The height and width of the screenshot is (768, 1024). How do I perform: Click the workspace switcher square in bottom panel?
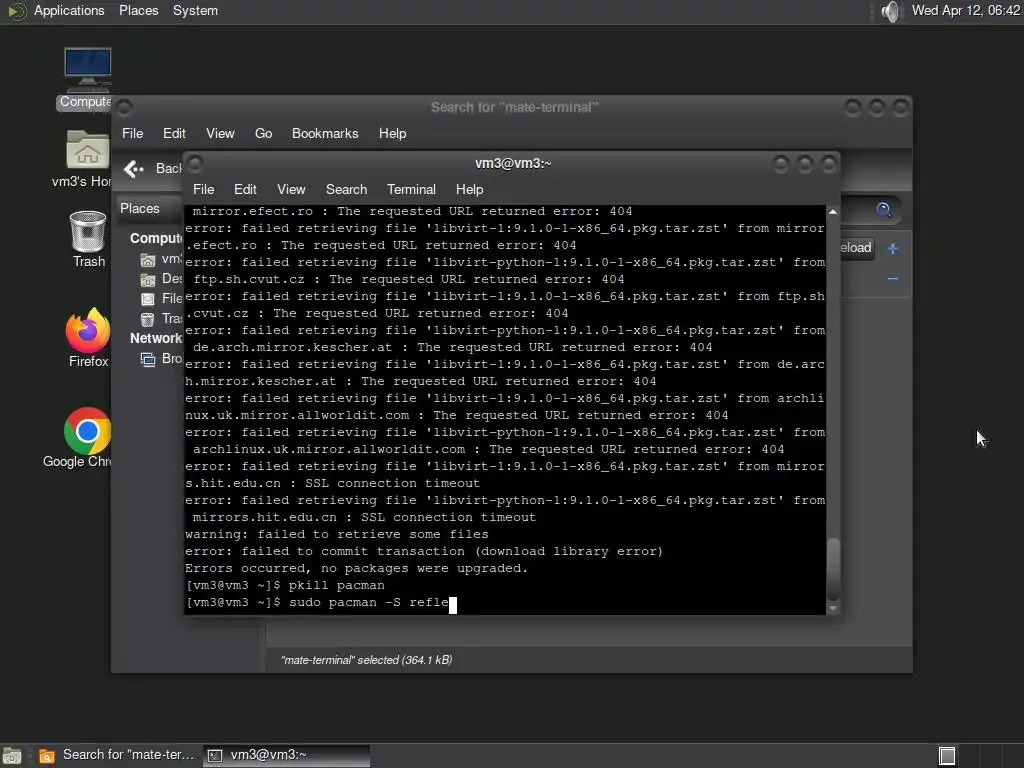(947, 756)
